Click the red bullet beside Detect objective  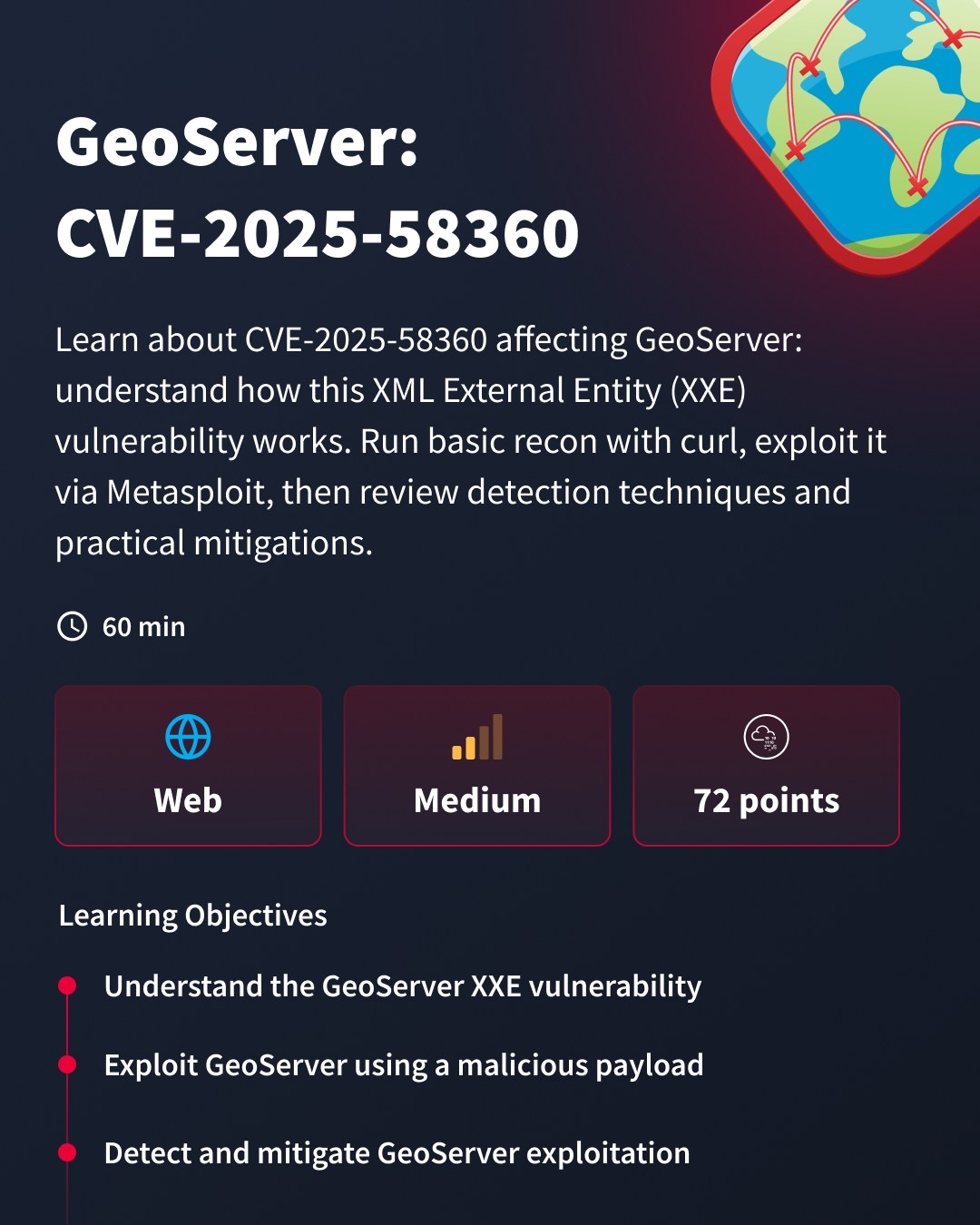tap(67, 1152)
